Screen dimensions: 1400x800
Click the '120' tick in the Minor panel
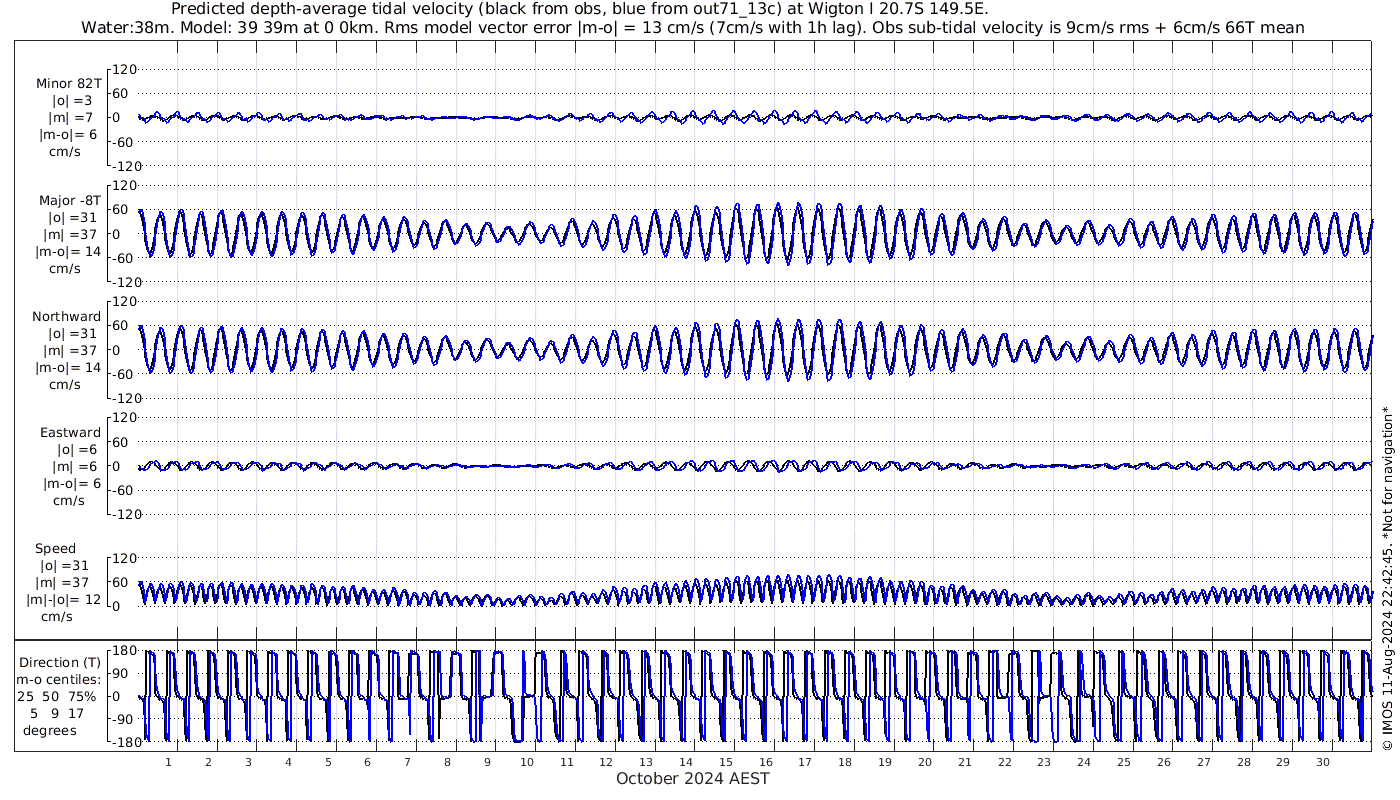pos(124,69)
